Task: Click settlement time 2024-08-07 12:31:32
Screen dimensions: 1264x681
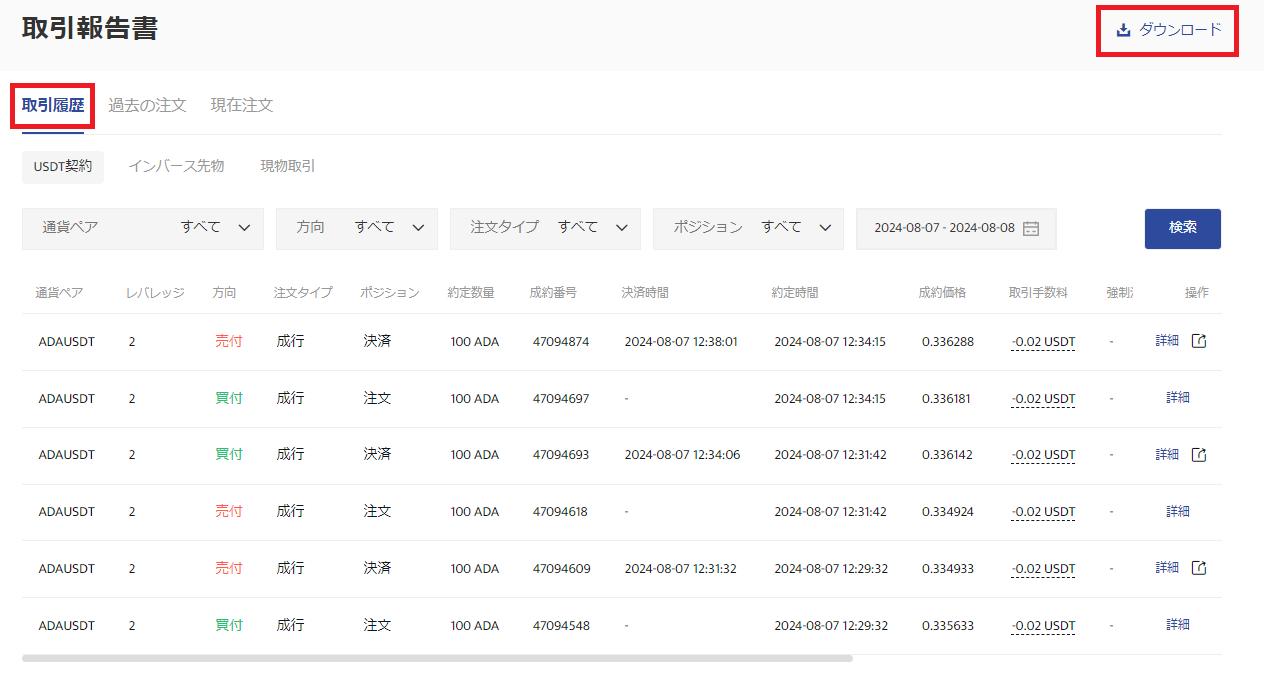Action: pyautogui.click(x=680, y=569)
